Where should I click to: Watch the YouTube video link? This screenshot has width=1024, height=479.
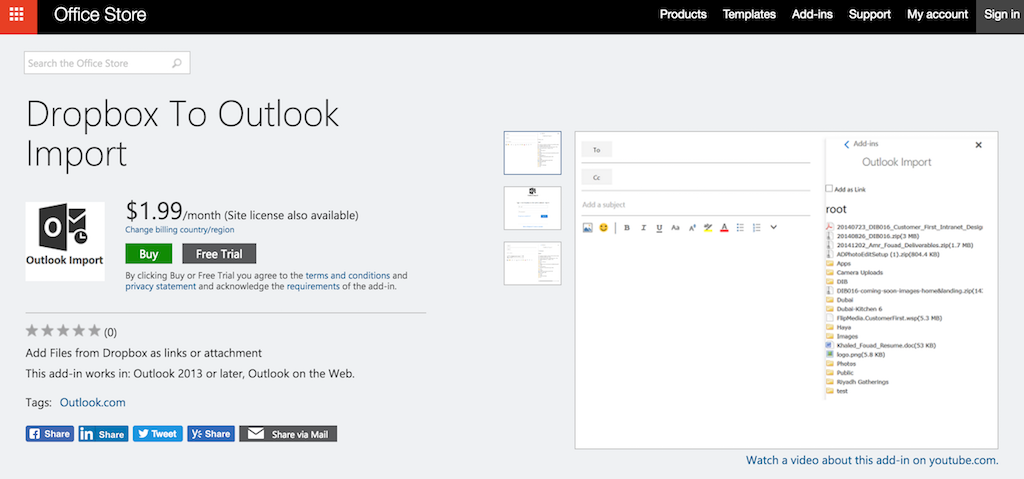point(872,460)
